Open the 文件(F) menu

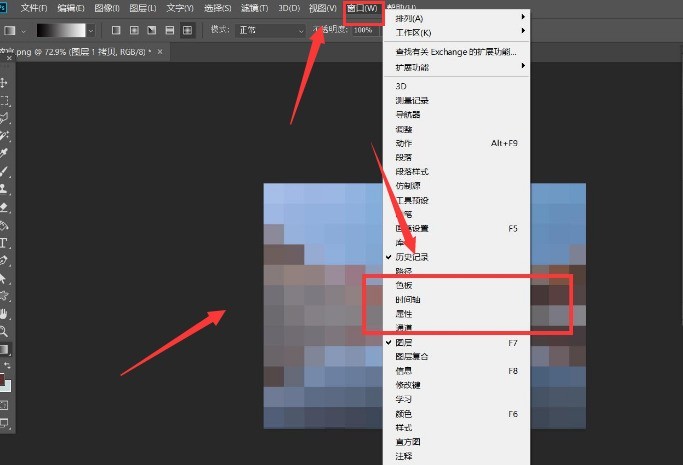pyautogui.click(x=34, y=8)
